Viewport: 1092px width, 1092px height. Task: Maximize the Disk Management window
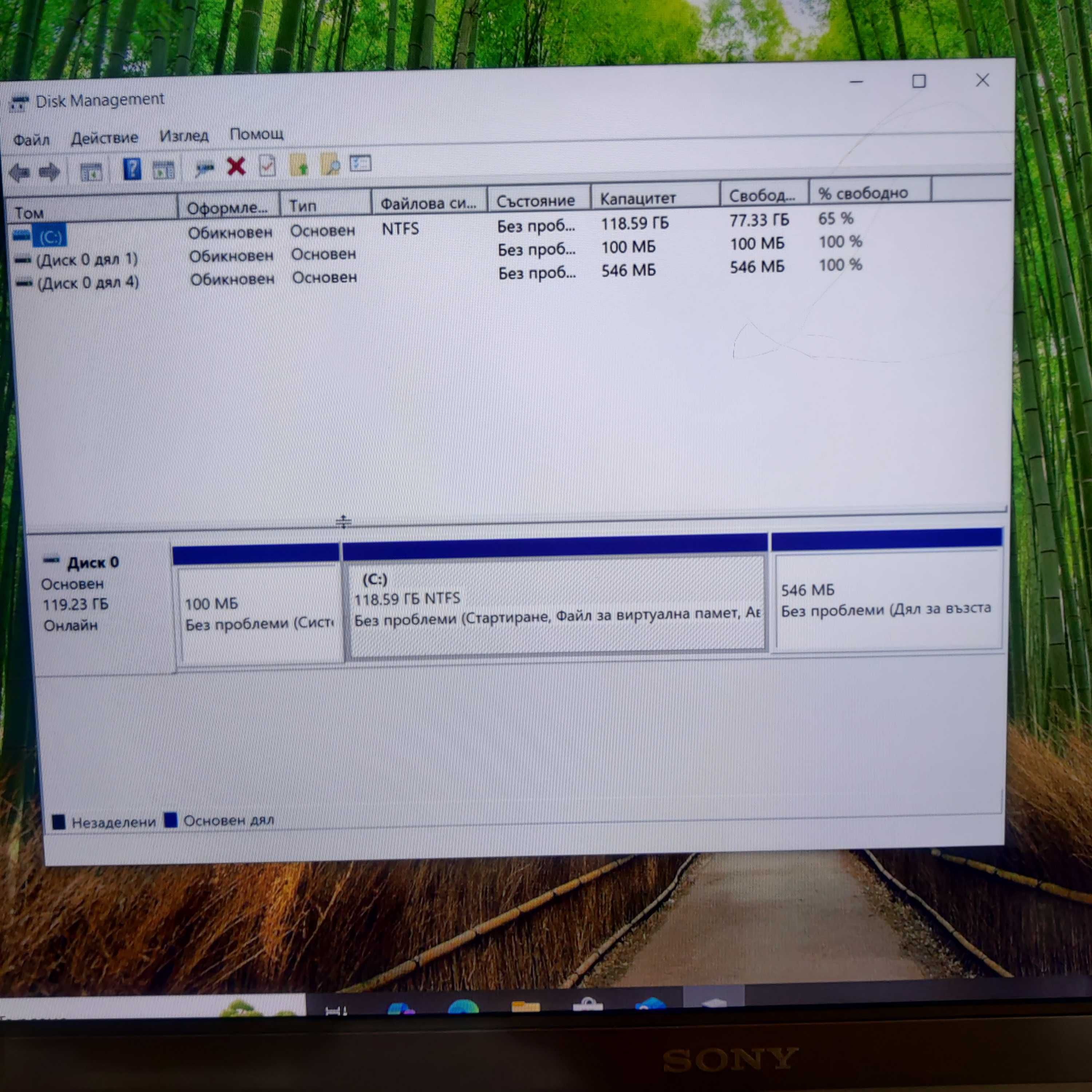point(919,82)
